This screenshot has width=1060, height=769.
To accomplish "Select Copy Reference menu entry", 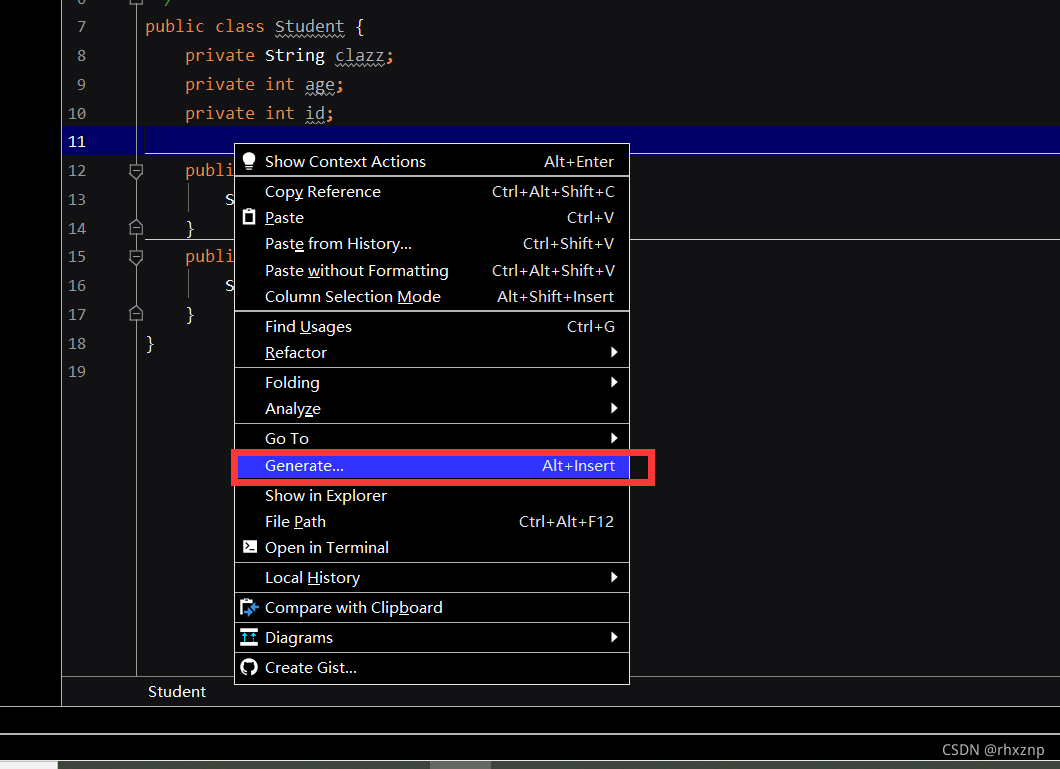I will click(432, 191).
